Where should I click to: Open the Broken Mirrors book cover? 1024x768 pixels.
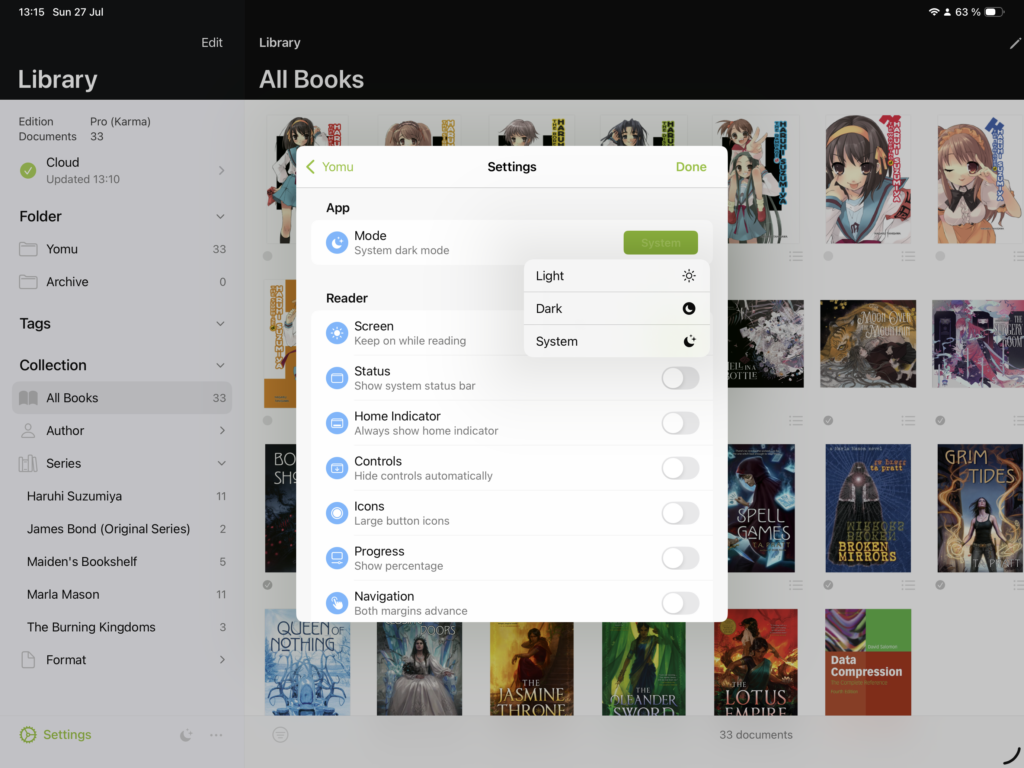[868, 508]
